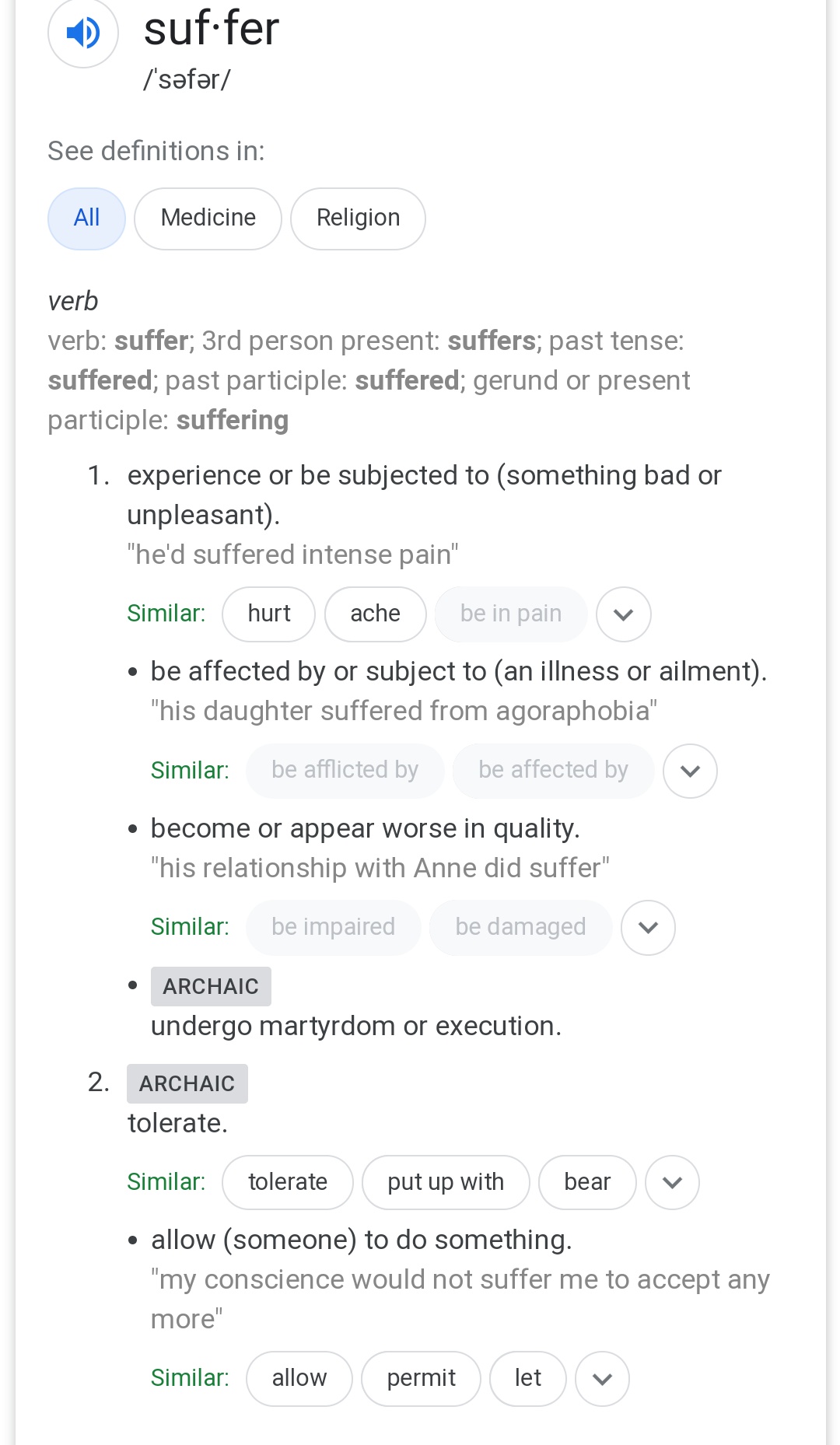The height and width of the screenshot is (1445, 840).
Task: Click the 'be afflicted by' chip
Action: [x=345, y=771]
